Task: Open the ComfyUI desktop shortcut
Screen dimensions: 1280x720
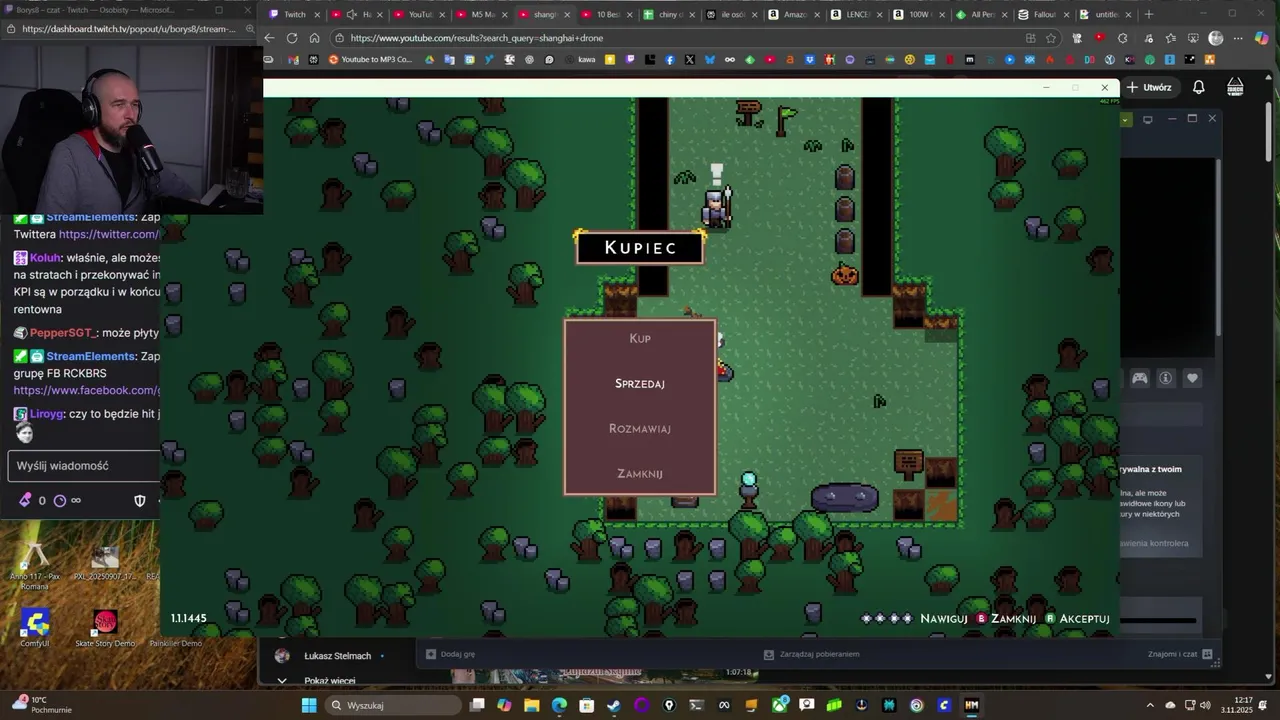Action: [x=35, y=629]
